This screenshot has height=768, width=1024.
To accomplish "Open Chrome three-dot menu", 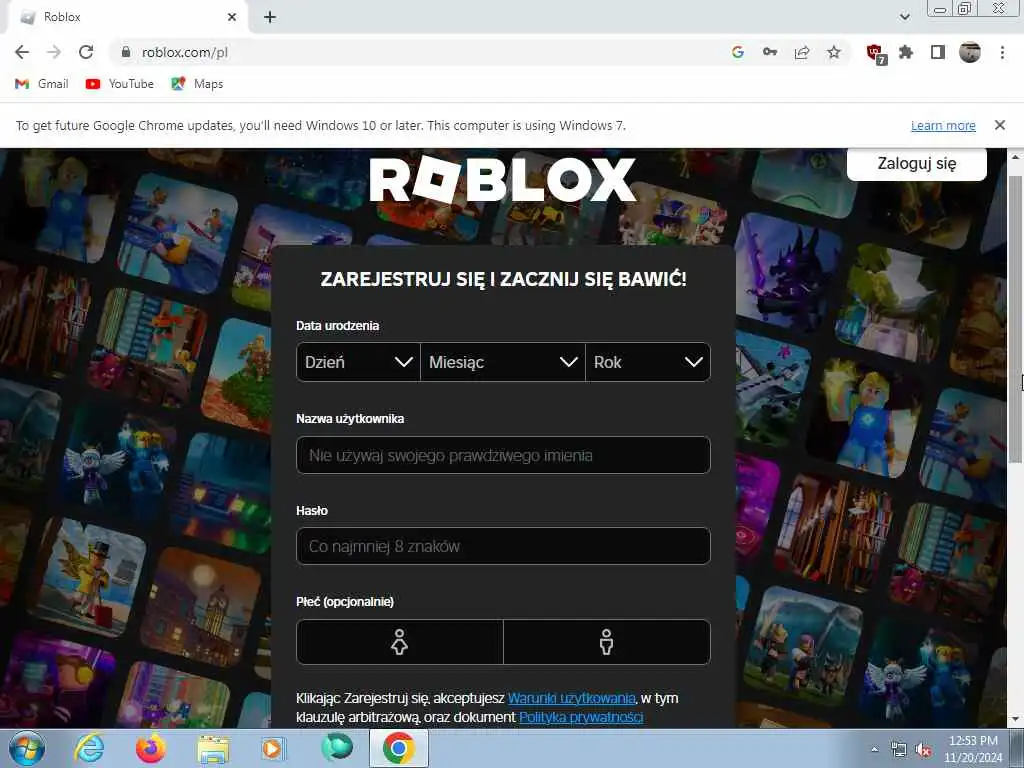I will click(x=1002, y=52).
